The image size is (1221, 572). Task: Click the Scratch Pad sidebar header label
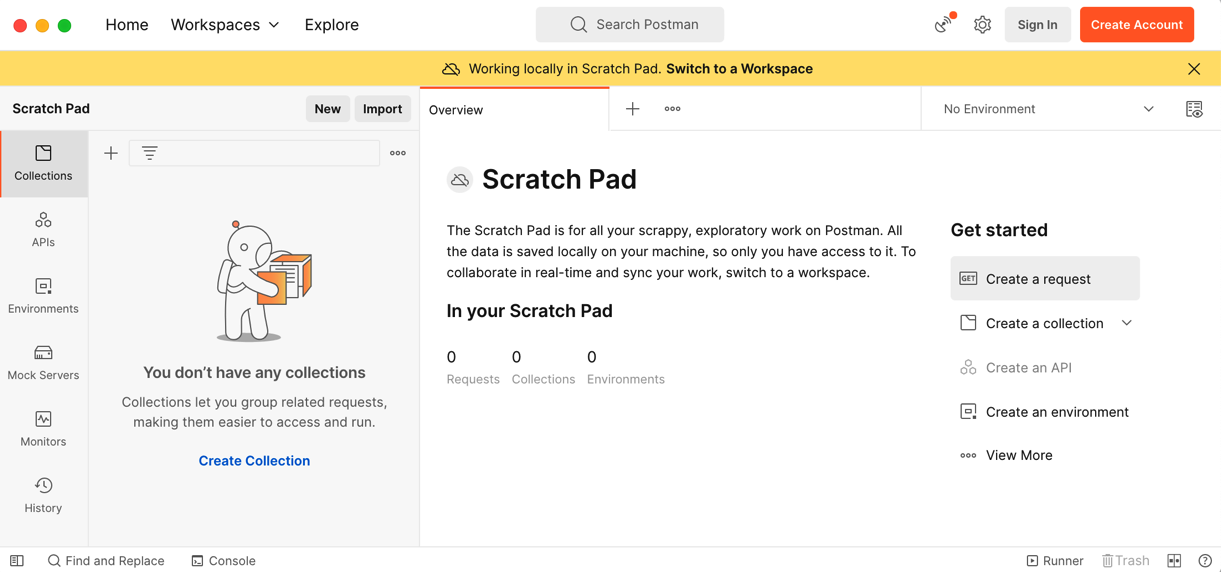pos(51,109)
